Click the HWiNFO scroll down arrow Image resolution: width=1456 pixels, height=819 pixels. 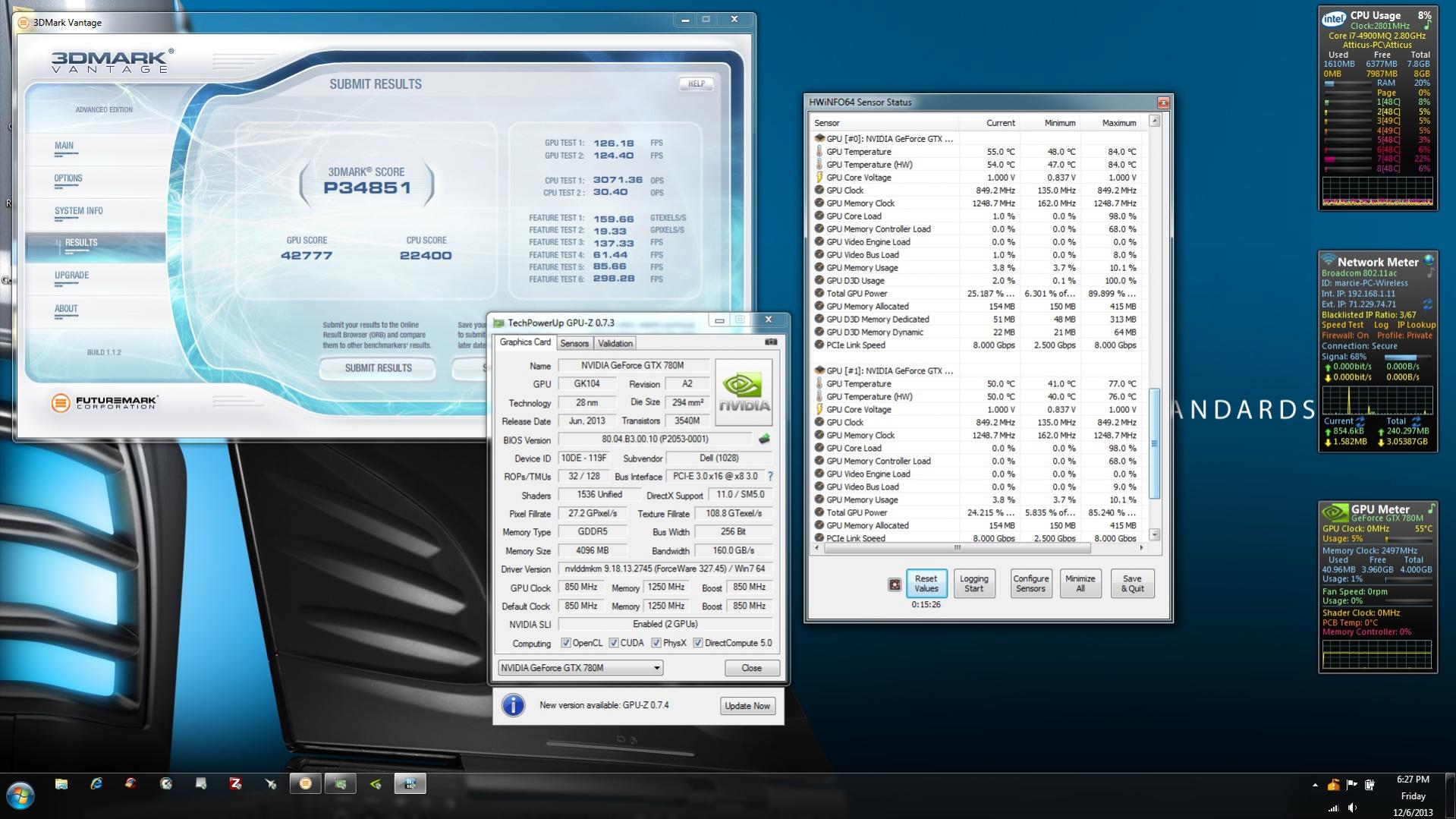coord(1155,535)
